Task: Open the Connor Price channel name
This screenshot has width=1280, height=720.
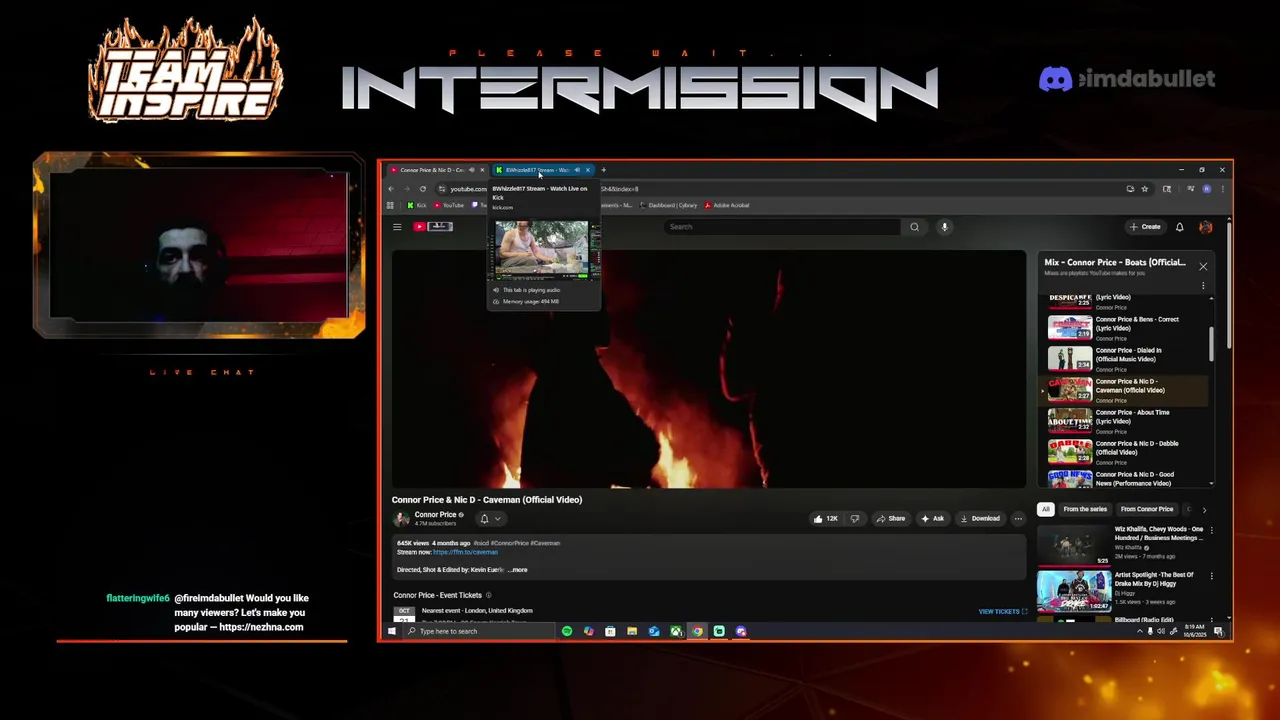Action: (x=435, y=514)
